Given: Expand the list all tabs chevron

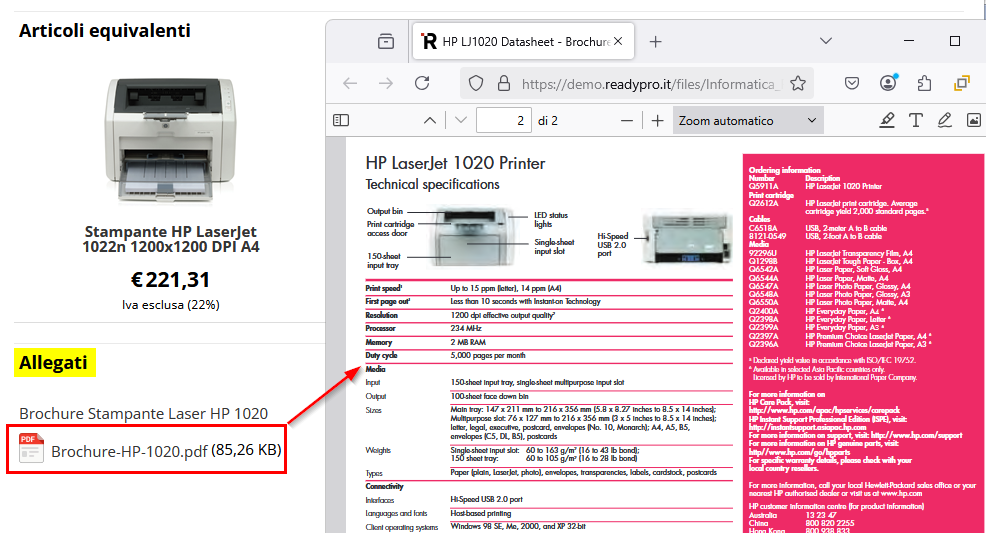Looking at the screenshot, I should click(826, 41).
